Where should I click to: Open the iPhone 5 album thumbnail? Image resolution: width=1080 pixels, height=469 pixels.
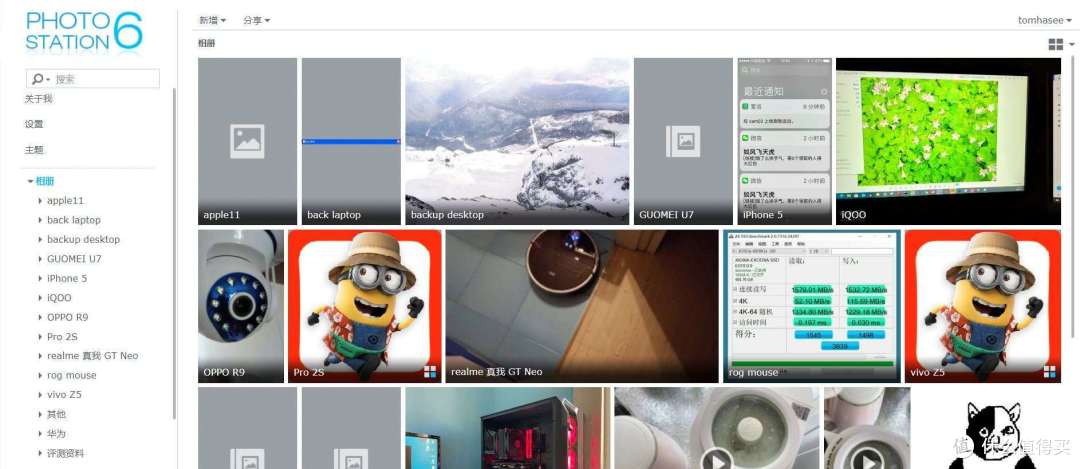785,141
